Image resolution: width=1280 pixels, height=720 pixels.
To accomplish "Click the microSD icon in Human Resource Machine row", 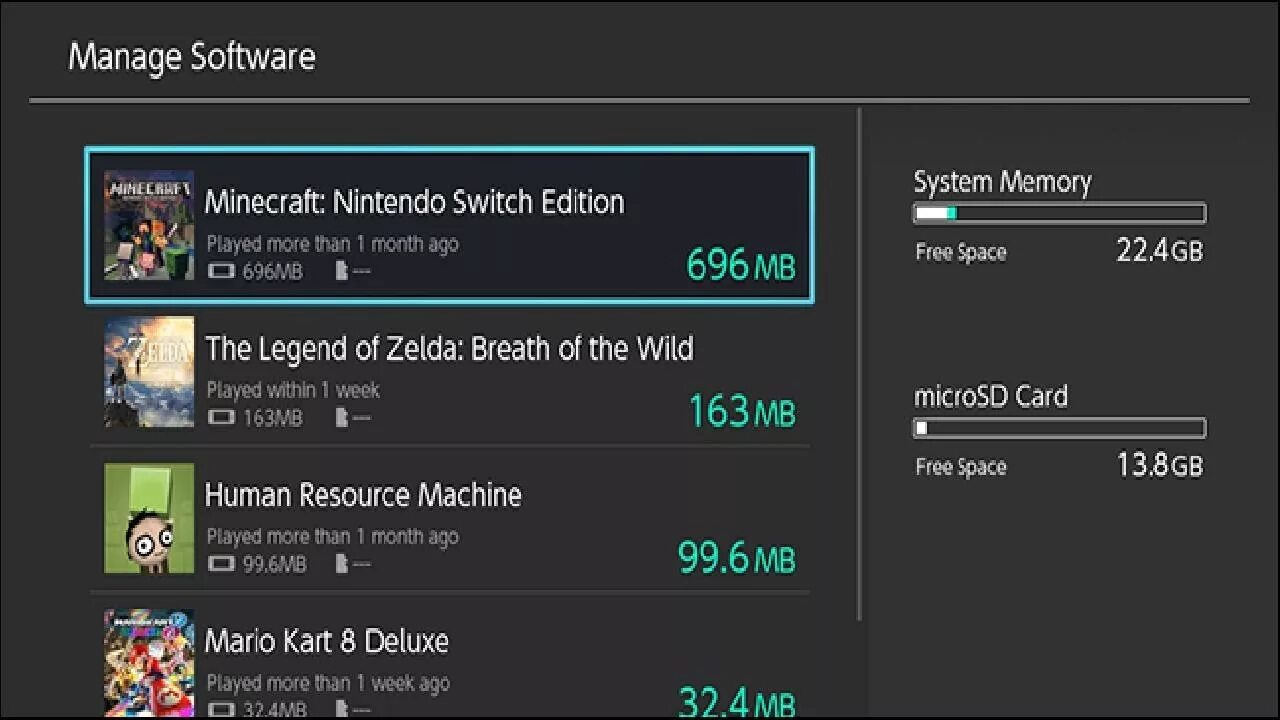I will [342, 564].
